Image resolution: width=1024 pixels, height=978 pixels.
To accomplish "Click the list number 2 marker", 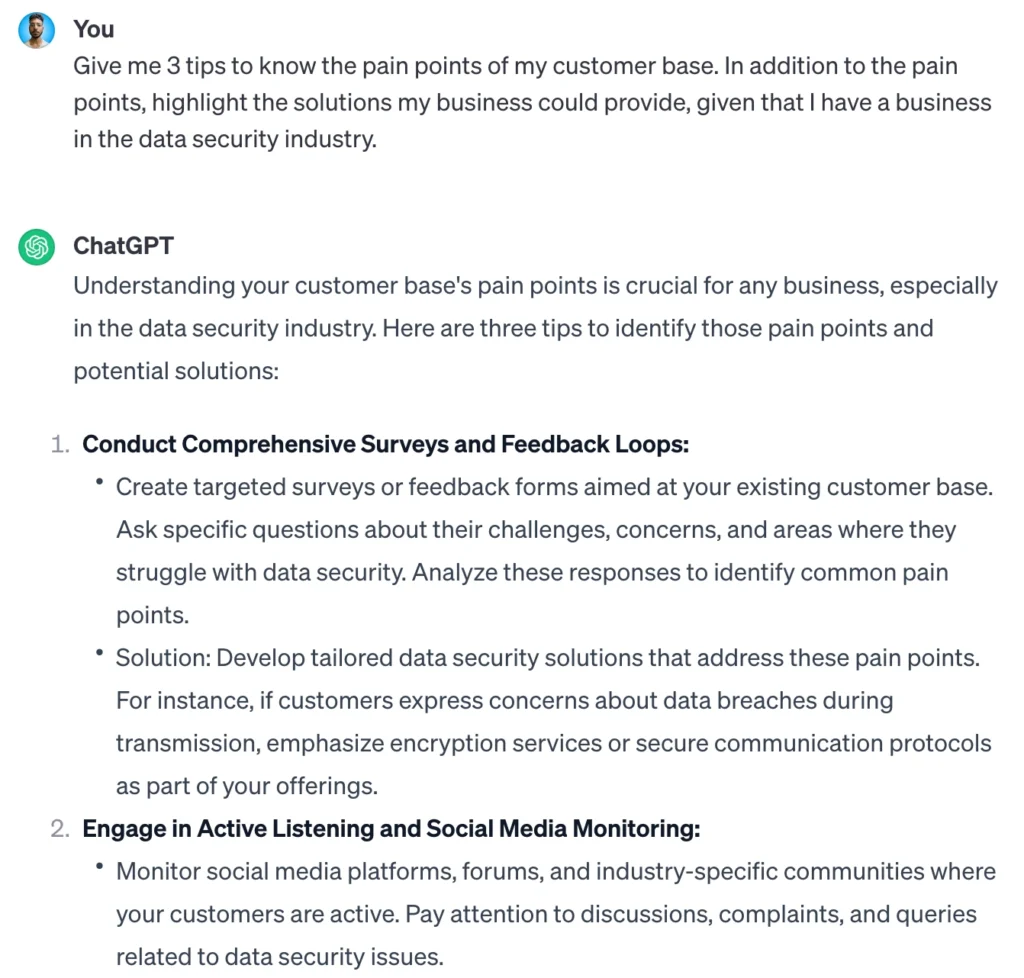I will tap(60, 828).
